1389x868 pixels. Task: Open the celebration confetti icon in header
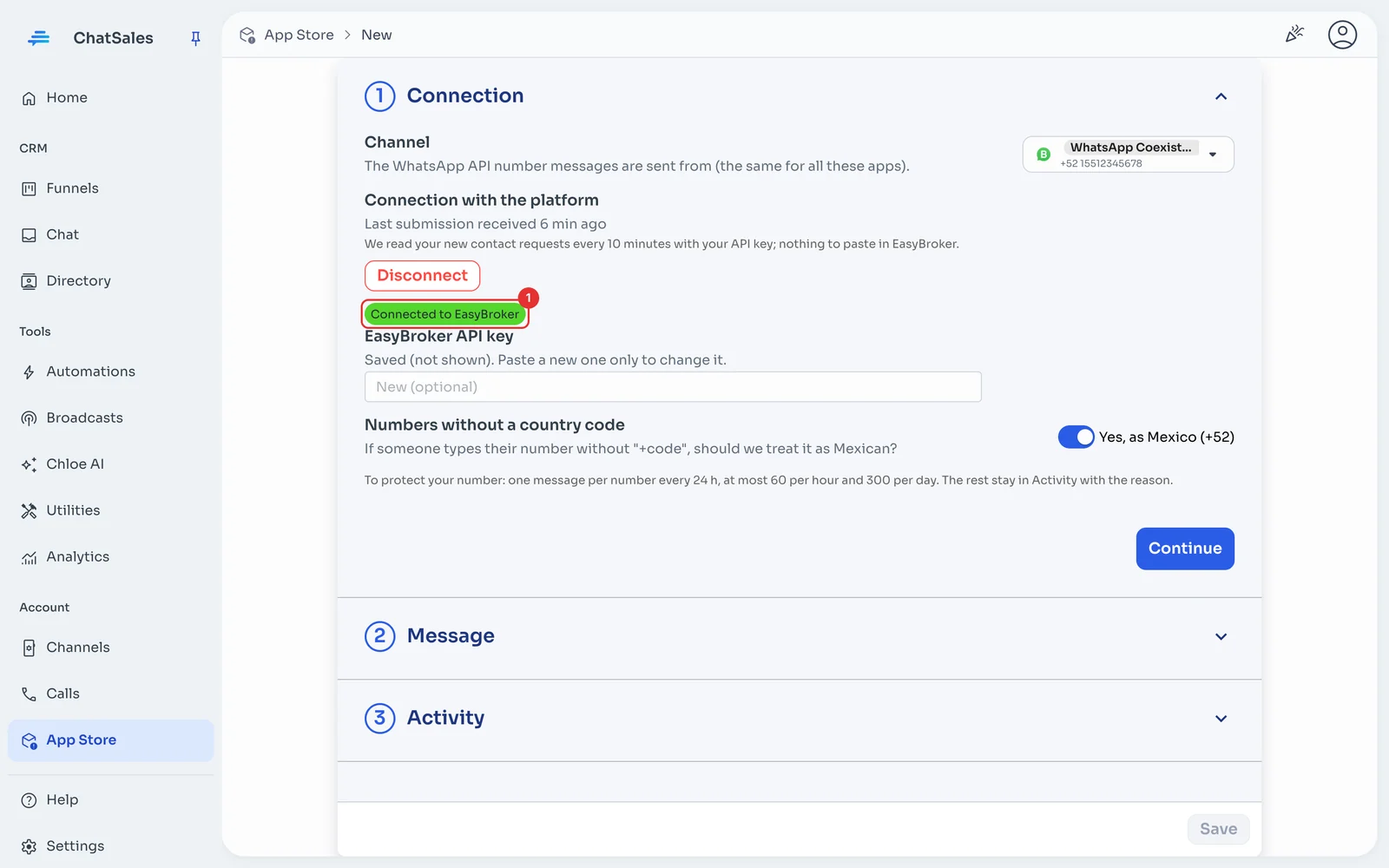1294,35
